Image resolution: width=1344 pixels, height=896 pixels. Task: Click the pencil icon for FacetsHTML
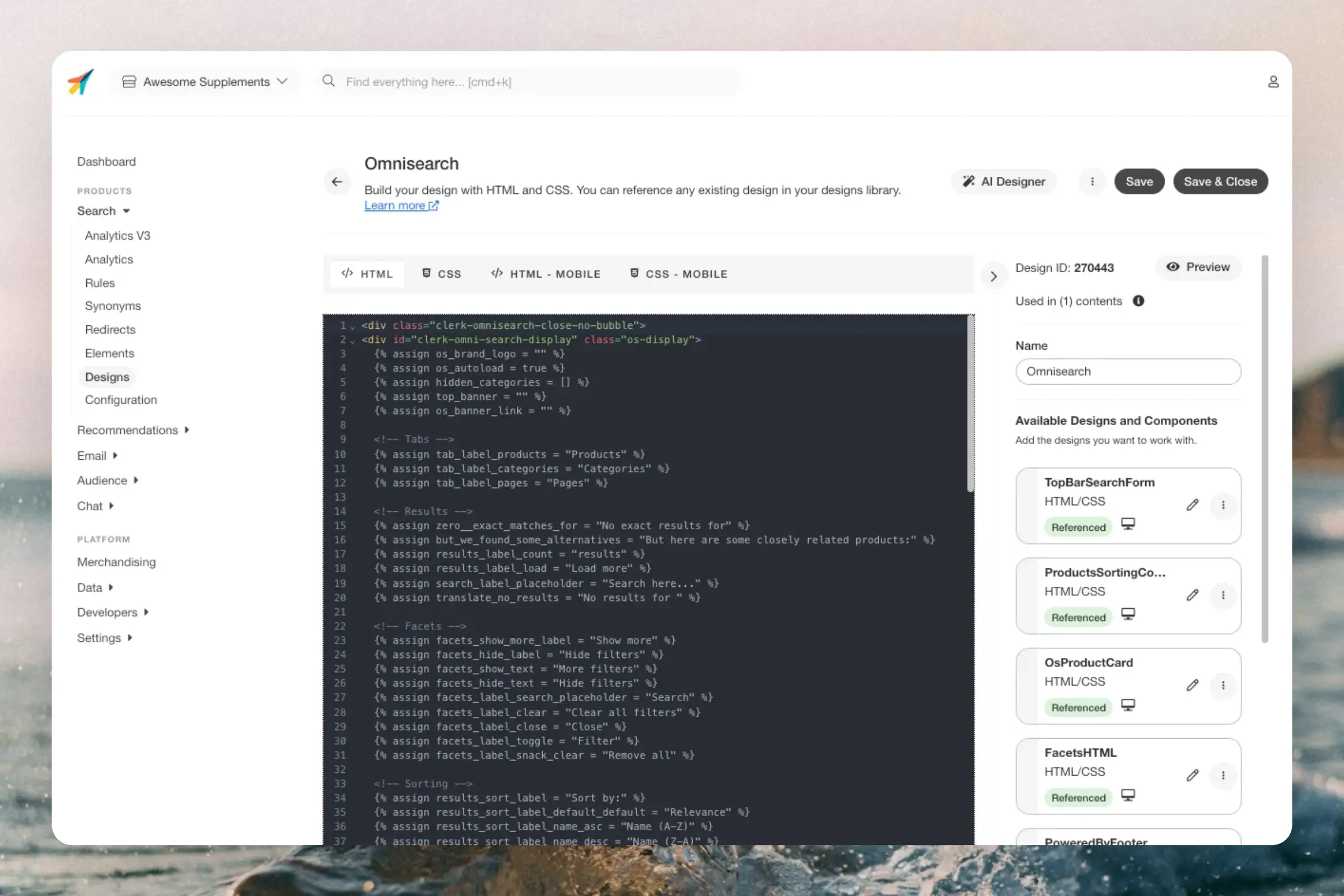coord(1192,776)
